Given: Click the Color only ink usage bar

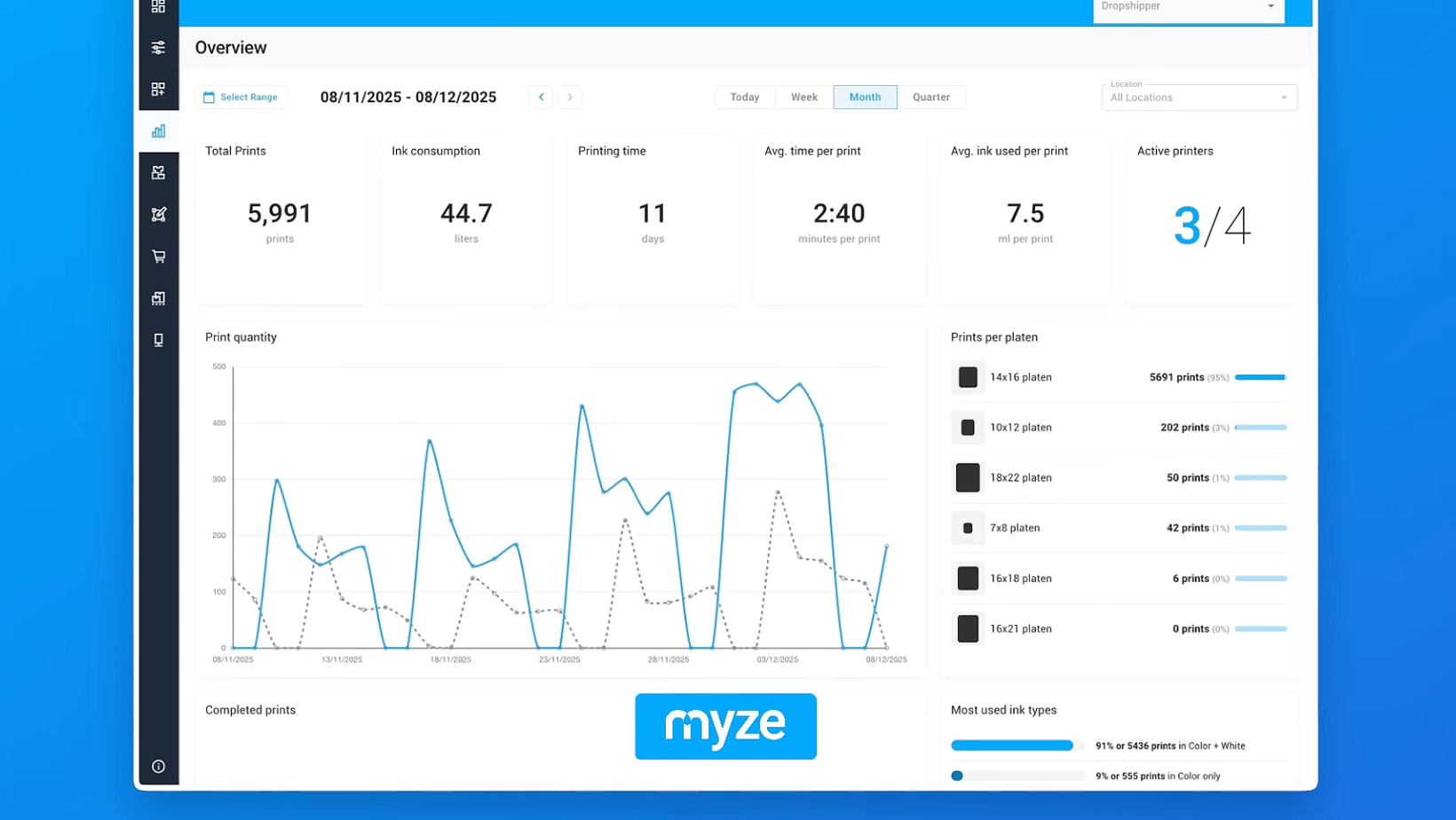Looking at the screenshot, I should tap(1017, 776).
